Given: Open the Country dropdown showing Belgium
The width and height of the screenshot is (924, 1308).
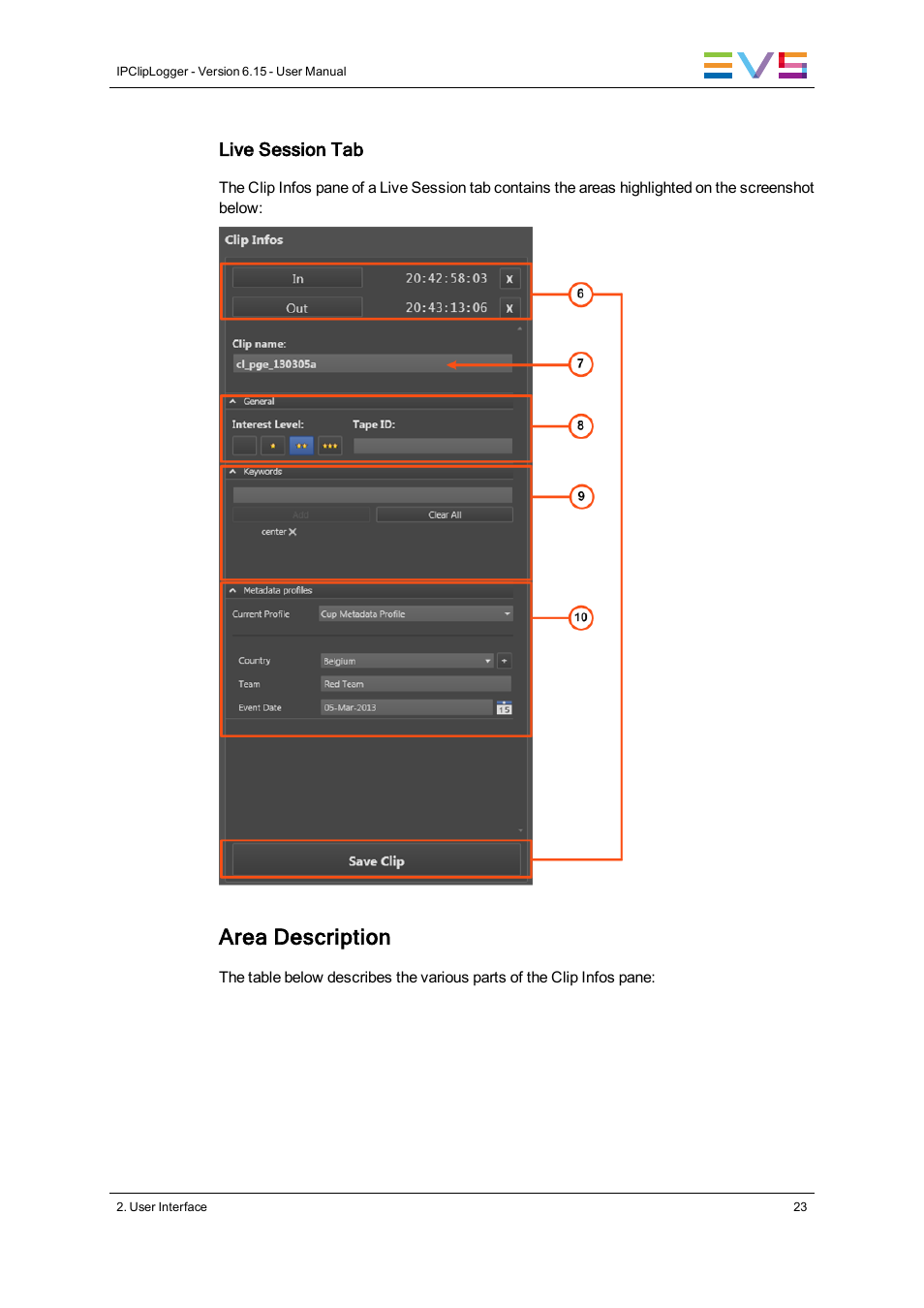Looking at the screenshot, I should 407,661.
